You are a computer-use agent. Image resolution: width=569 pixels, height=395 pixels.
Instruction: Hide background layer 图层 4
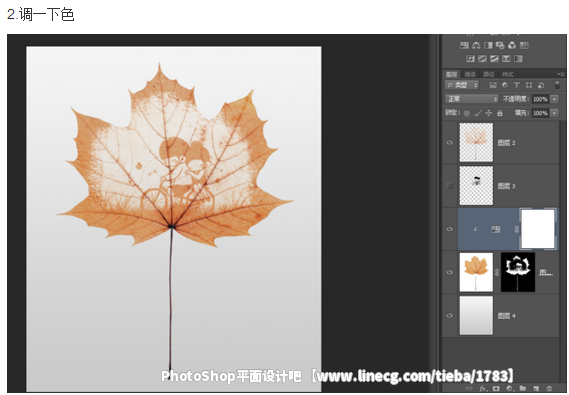tap(450, 316)
